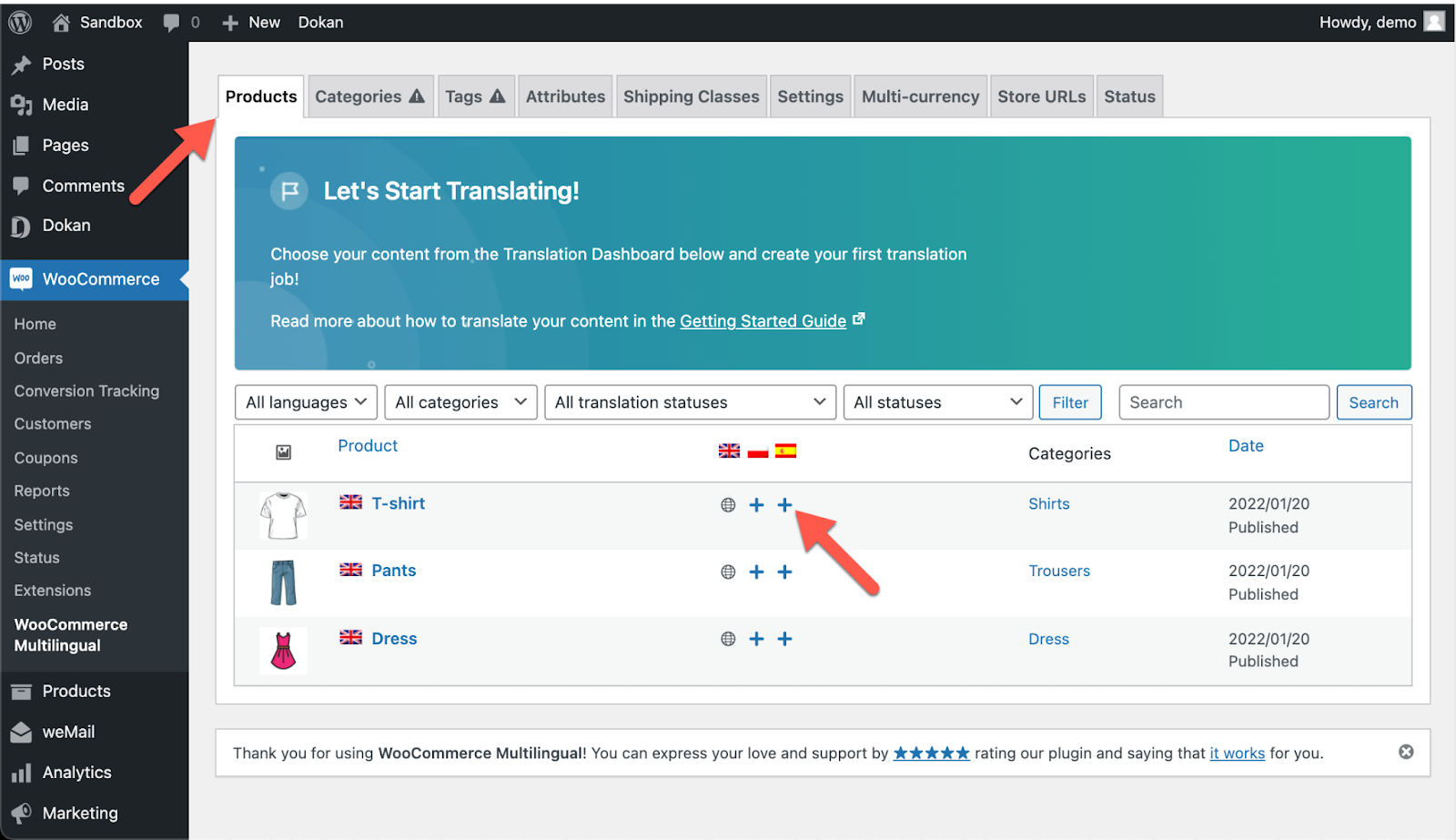The width and height of the screenshot is (1456, 840).
Task: Add Spanish translation for Dress
Action: pos(785,639)
